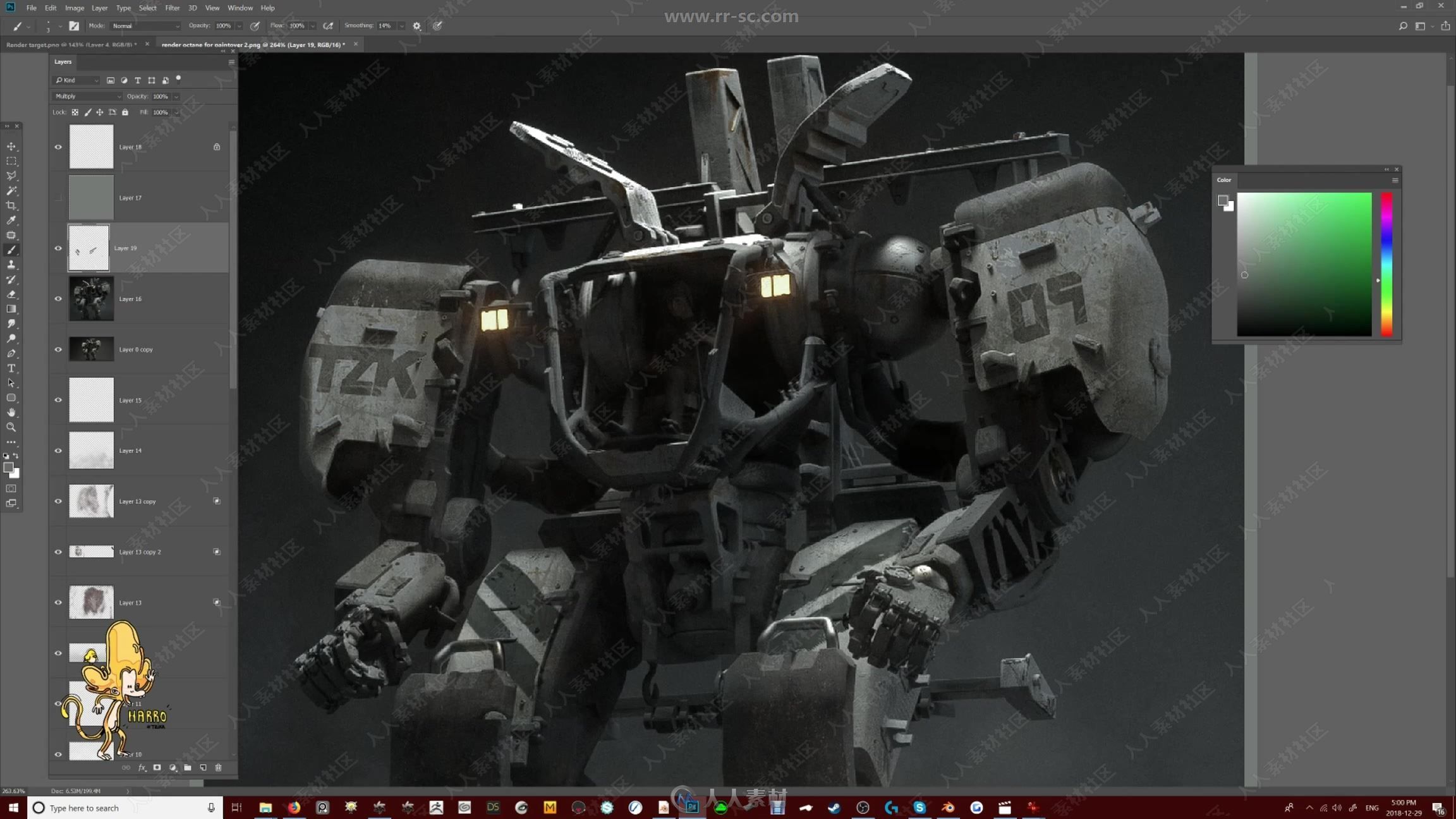
Task: Select the Eraser tool
Action: 12,294
